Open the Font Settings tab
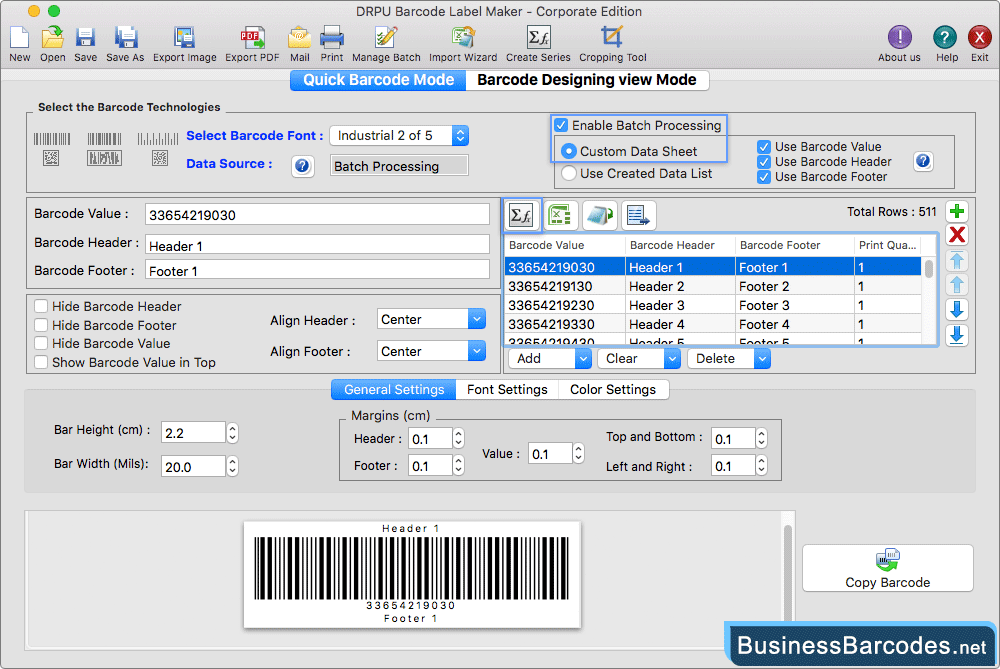 [507, 390]
